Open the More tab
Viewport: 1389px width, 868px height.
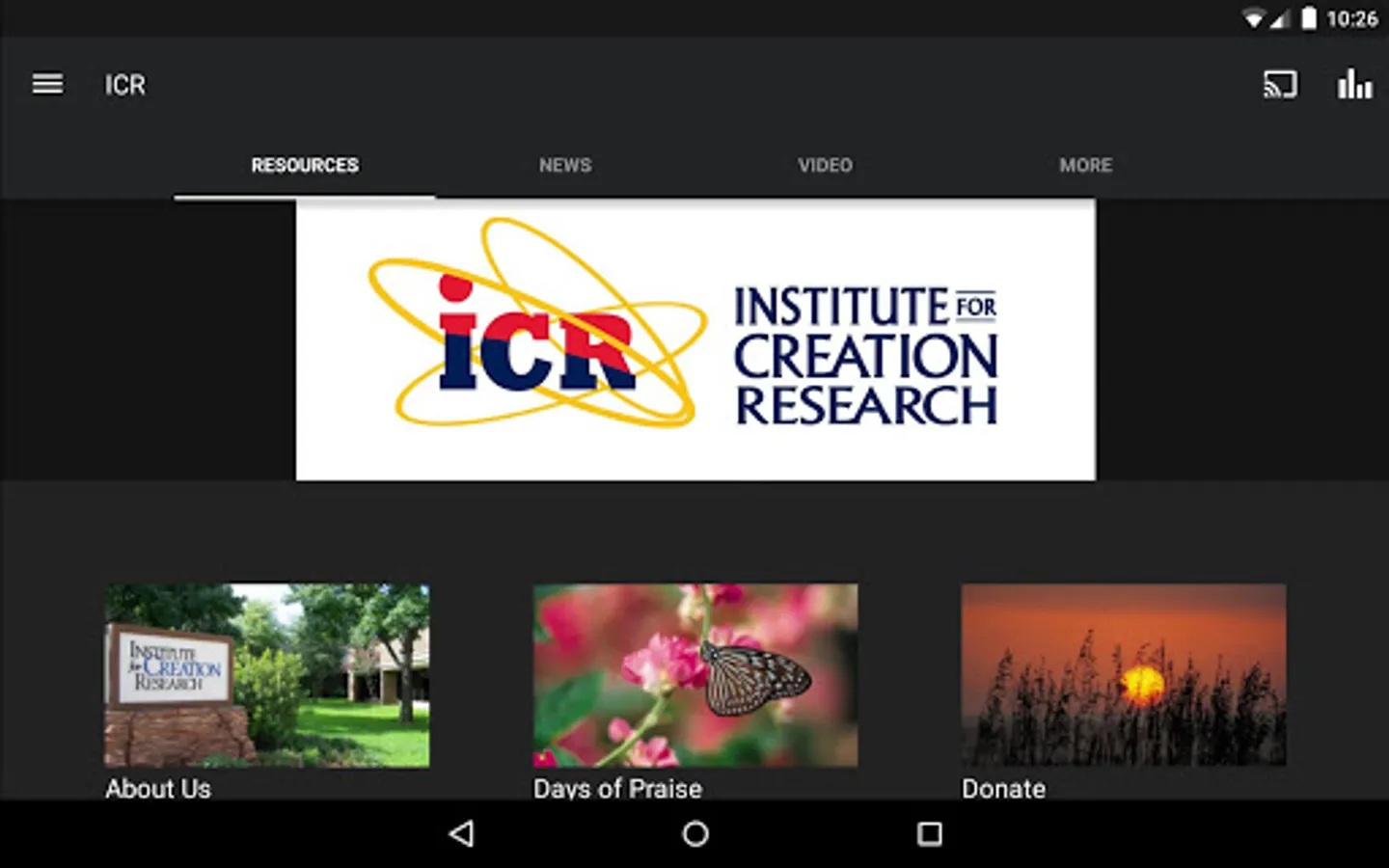pos(1085,165)
